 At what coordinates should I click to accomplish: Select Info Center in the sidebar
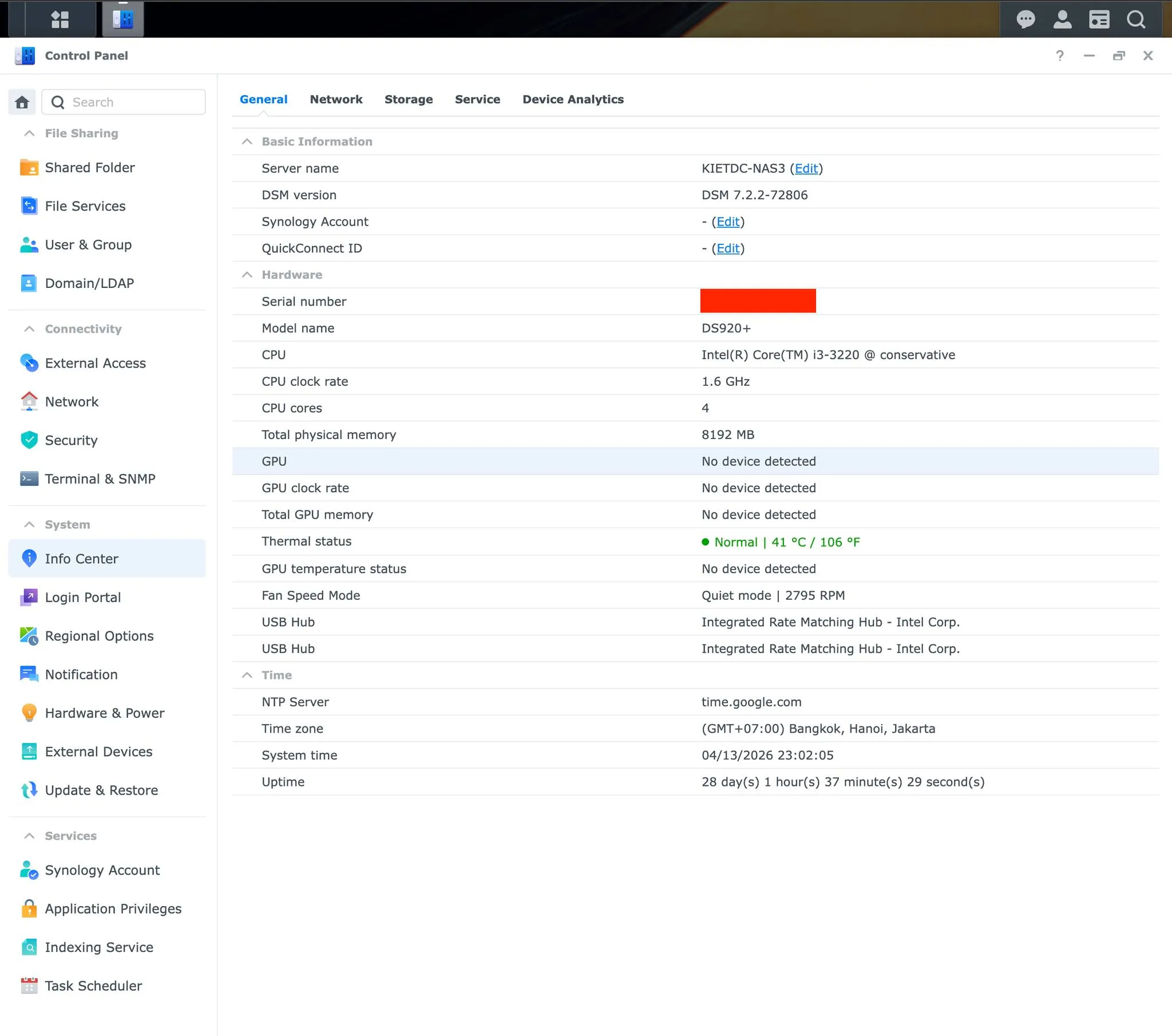[107, 559]
